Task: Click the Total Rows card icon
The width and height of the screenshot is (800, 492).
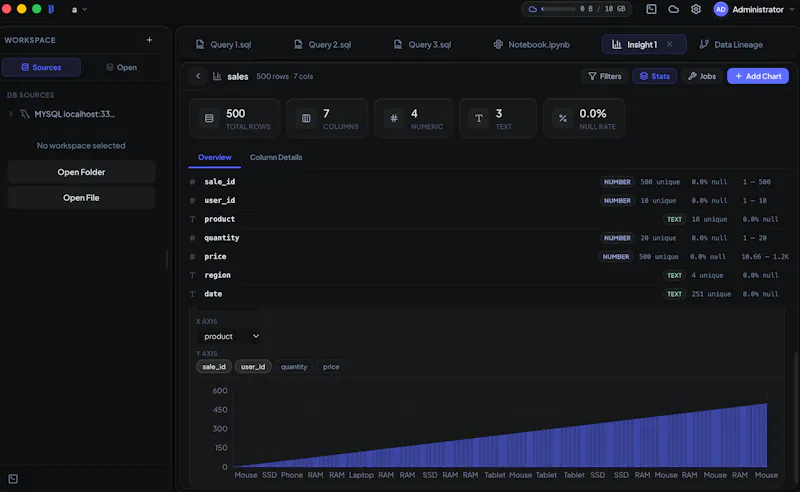Action: coord(209,118)
